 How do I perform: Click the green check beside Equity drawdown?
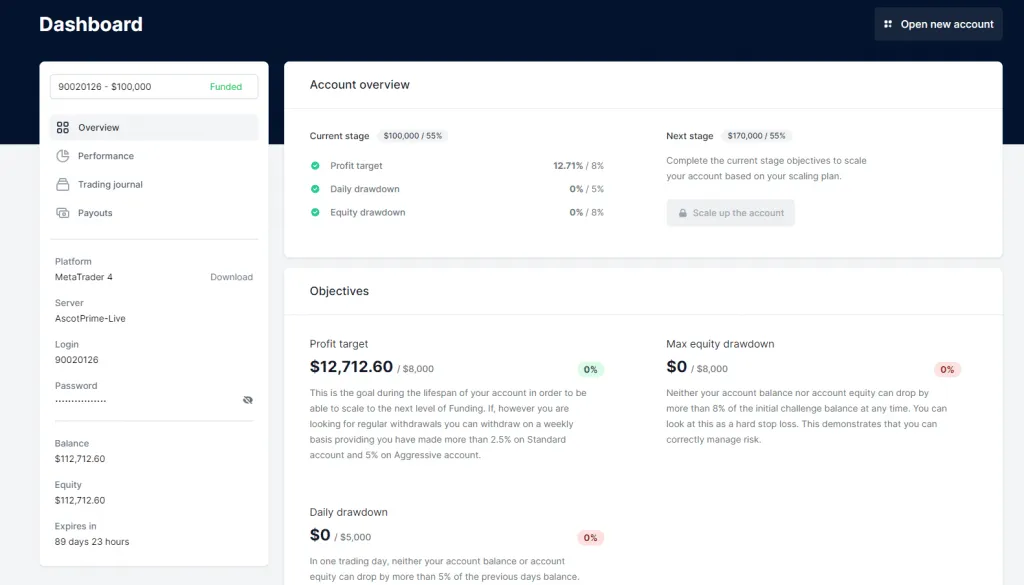coord(315,212)
